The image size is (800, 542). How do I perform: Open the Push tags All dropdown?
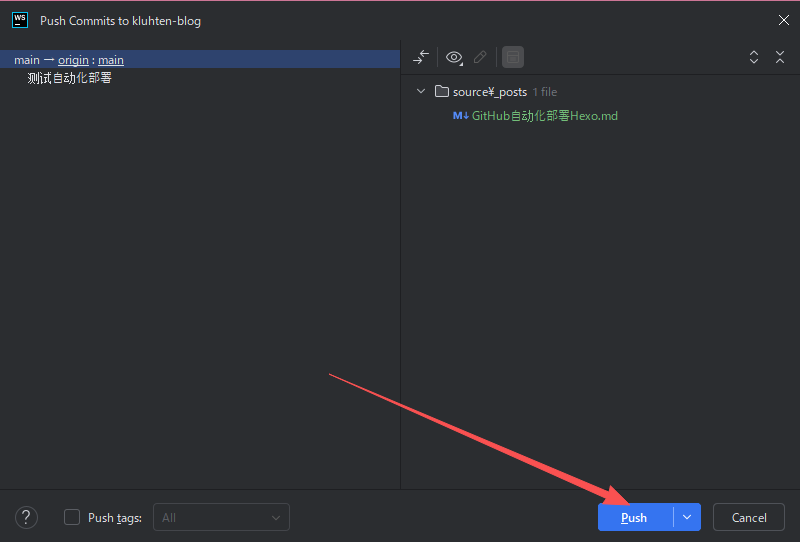click(221, 517)
